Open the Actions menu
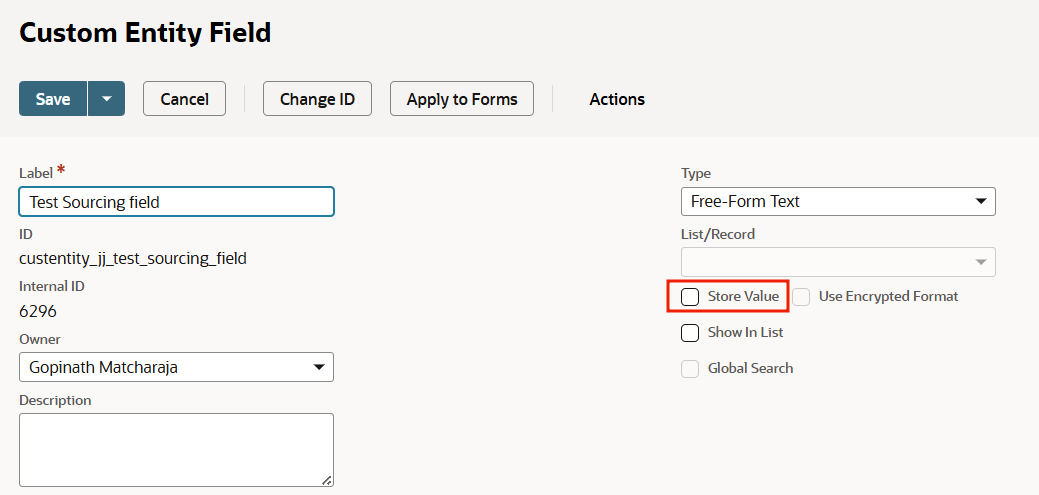The image size is (1039, 495). click(616, 99)
